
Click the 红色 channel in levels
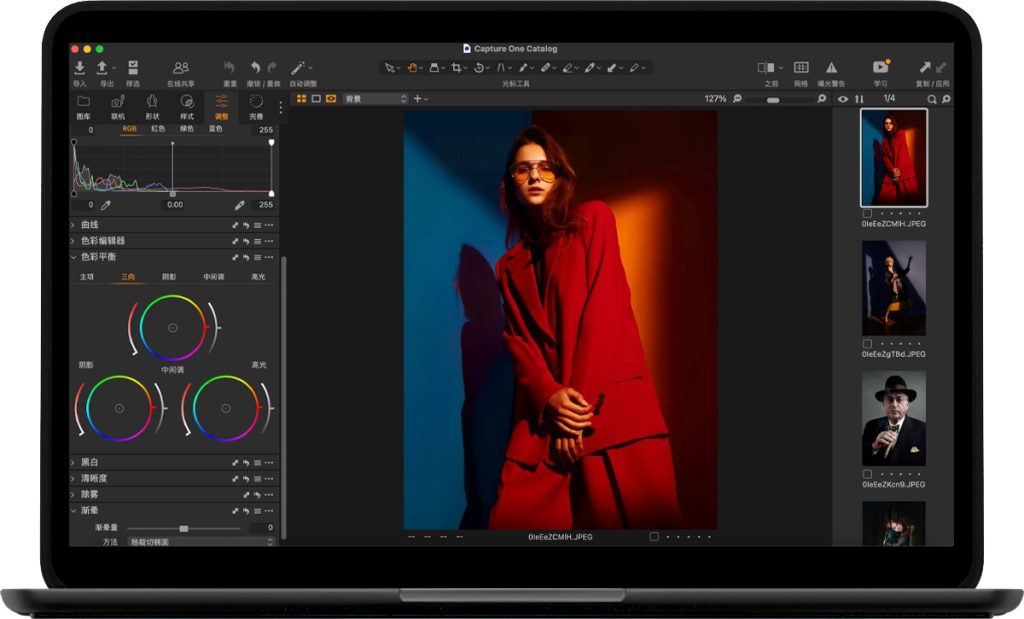coord(158,129)
